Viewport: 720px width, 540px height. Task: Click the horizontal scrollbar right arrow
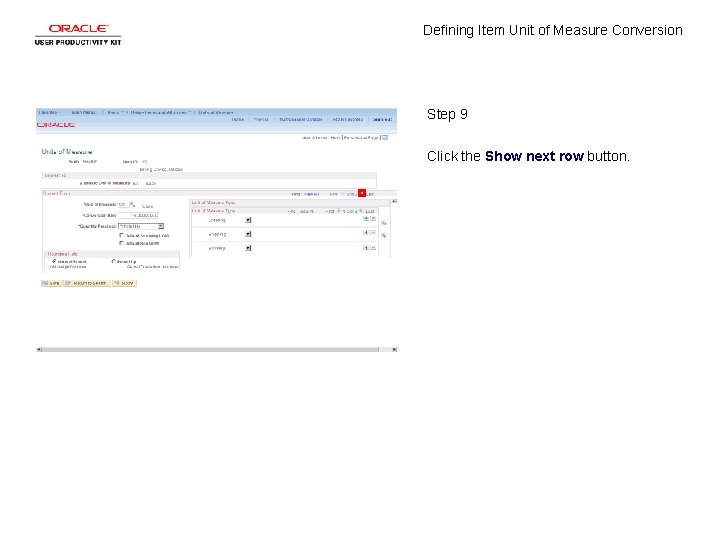point(394,349)
